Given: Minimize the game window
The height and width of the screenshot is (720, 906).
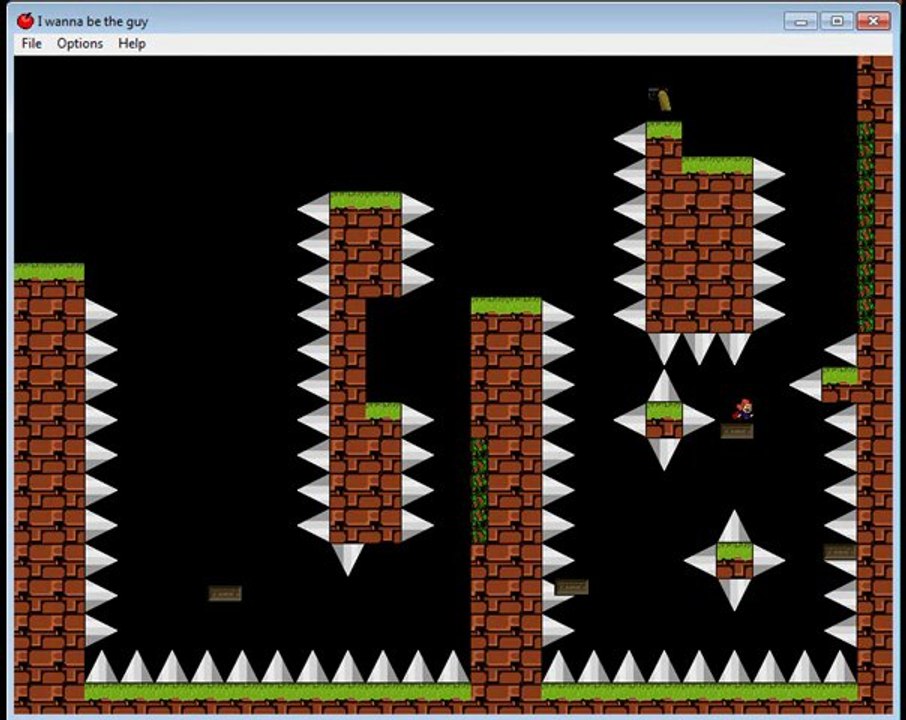Looking at the screenshot, I should point(800,21).
